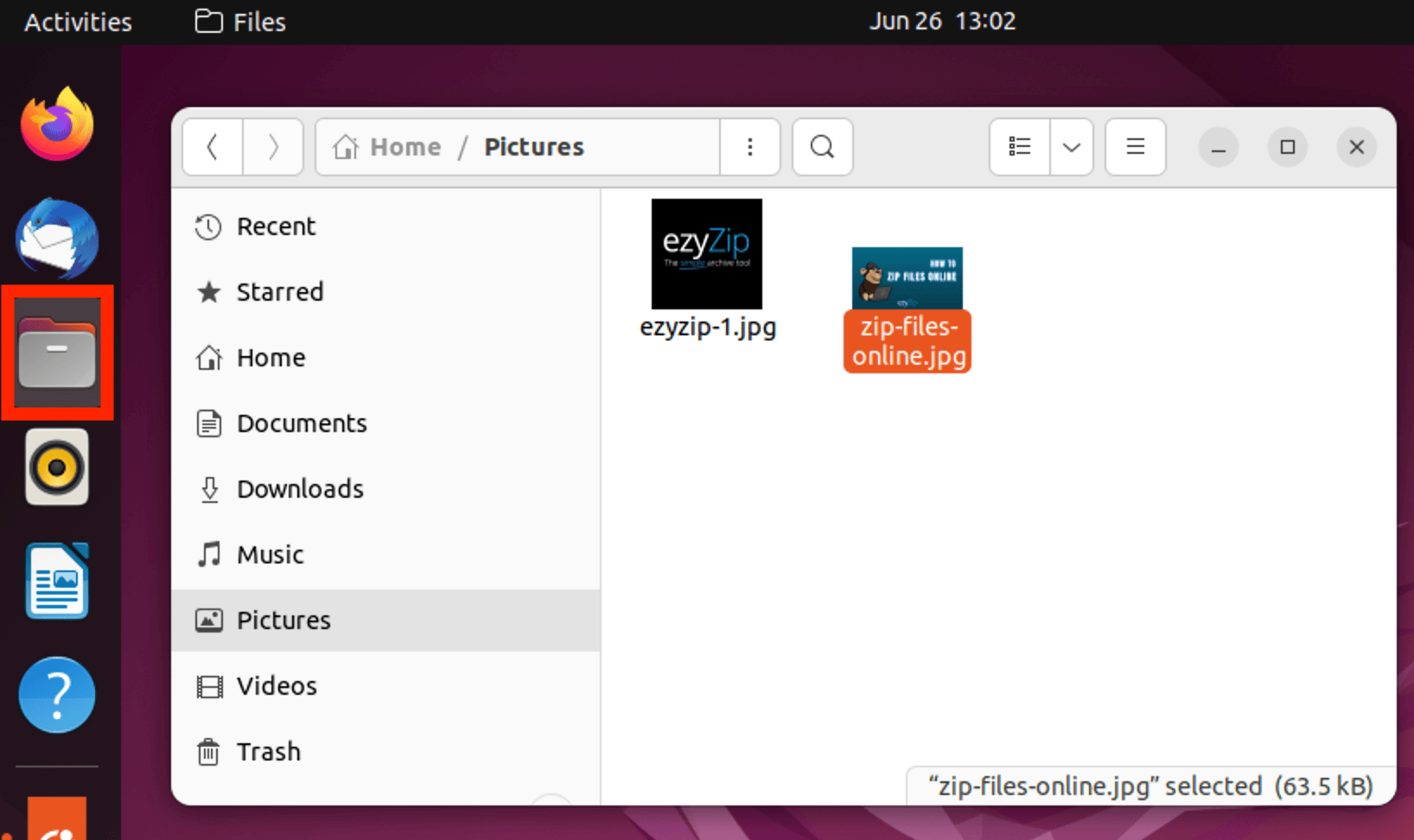
Task: Open Rhythmbox music player in dock
Action: pos(57,467)
